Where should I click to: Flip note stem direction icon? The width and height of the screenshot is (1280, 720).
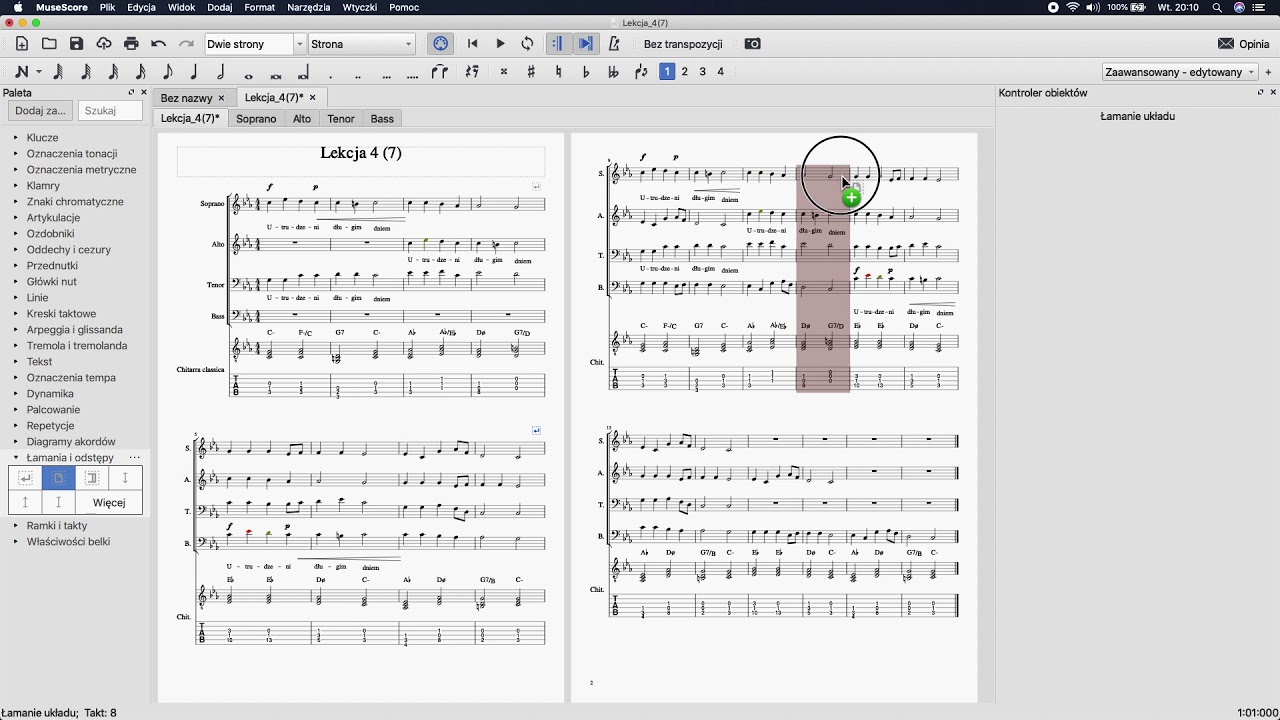tap(641, 72)
